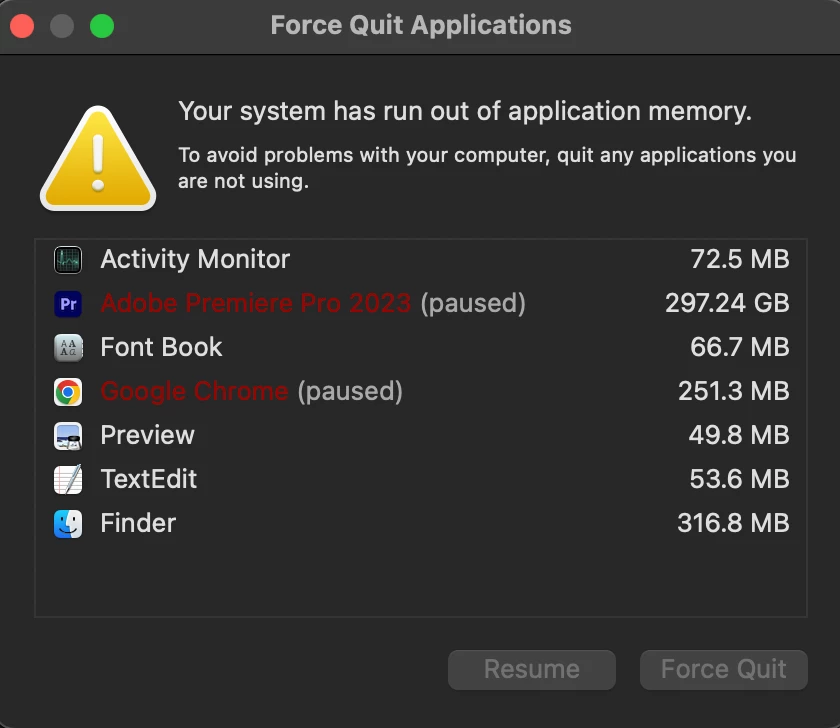
Task: Click the 49.8 MB memory value
Action: pos(739,435)
